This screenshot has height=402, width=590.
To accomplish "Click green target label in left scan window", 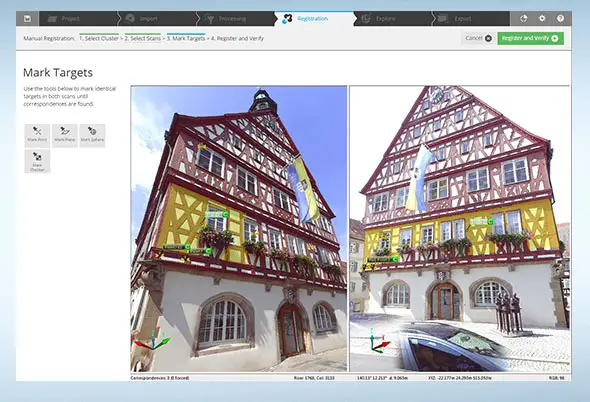I will pyautogui.click(x=217, y=214).
